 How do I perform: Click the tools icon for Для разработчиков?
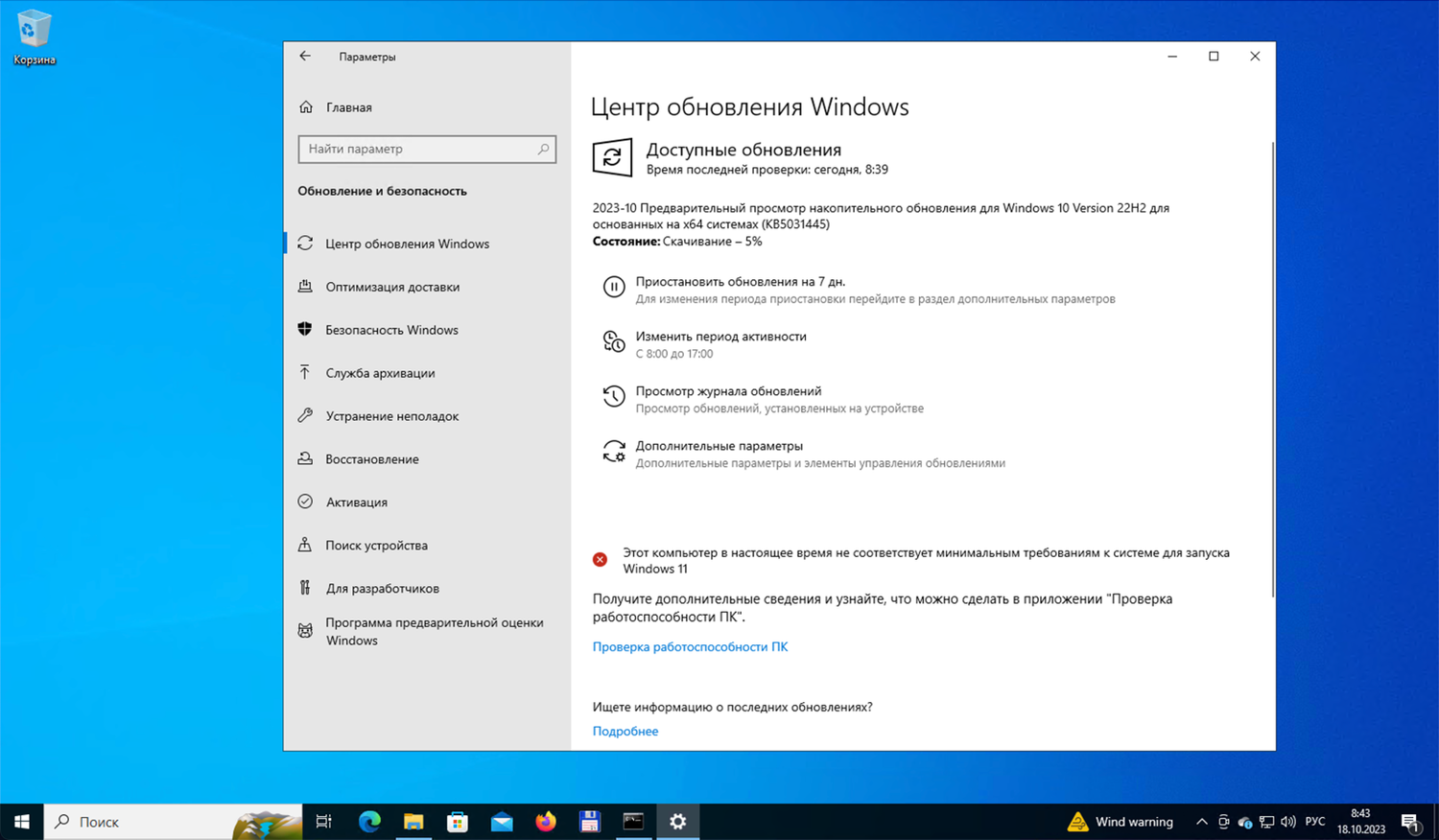305,588
